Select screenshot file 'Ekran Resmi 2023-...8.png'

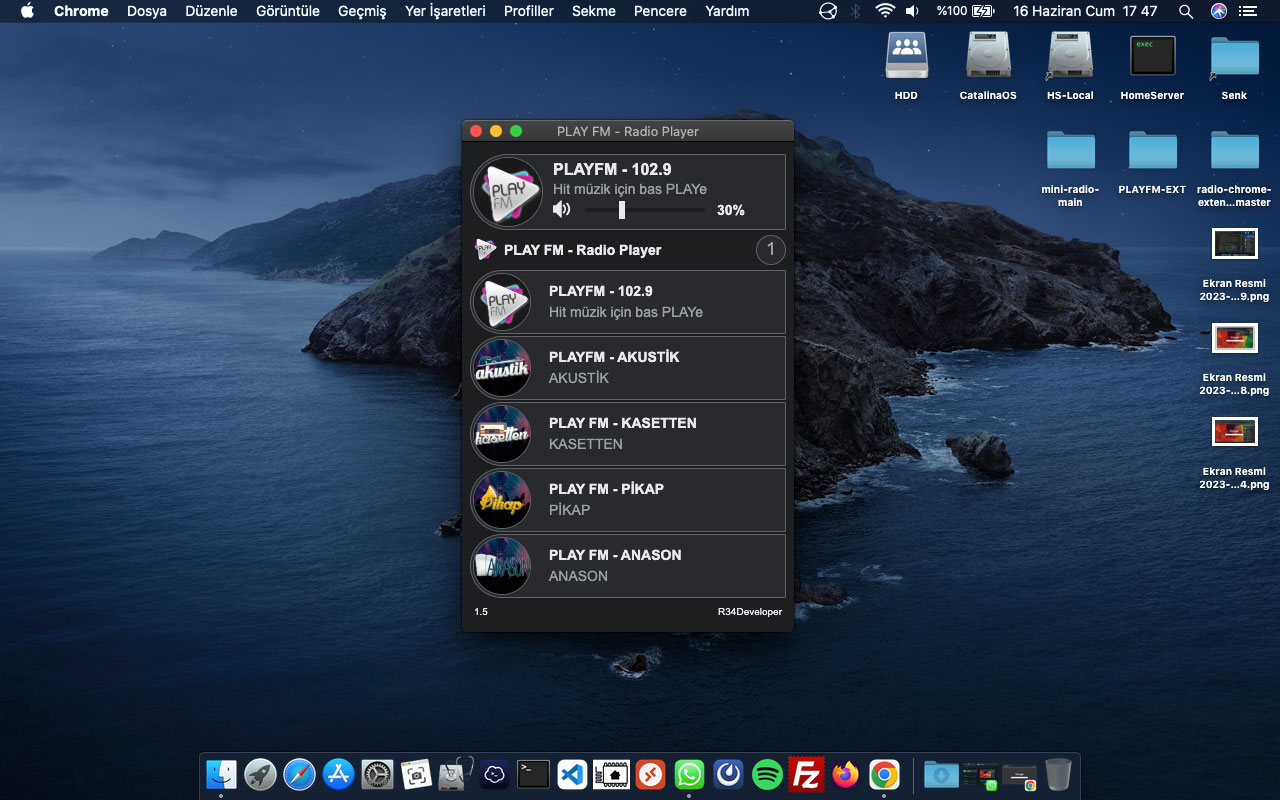pyautogui.click(x=1234, y=338)
